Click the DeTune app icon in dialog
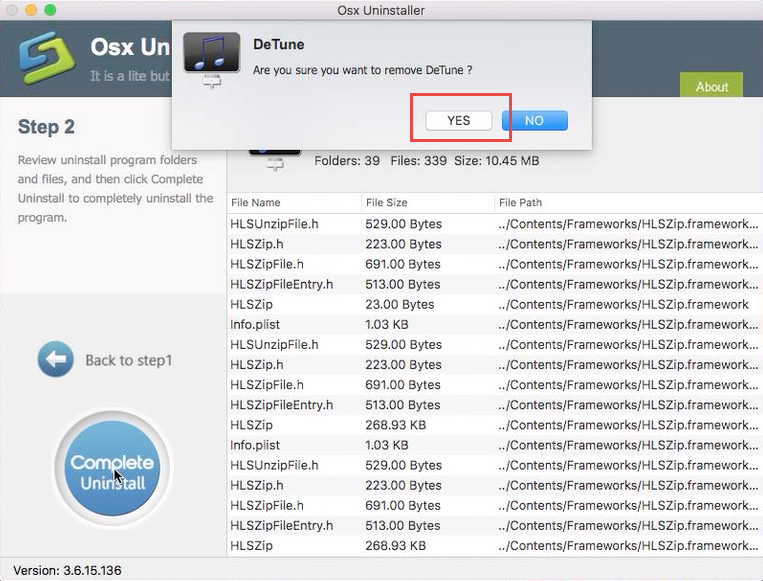The width and height of the screenshot is (763, 581). (211, 59)
